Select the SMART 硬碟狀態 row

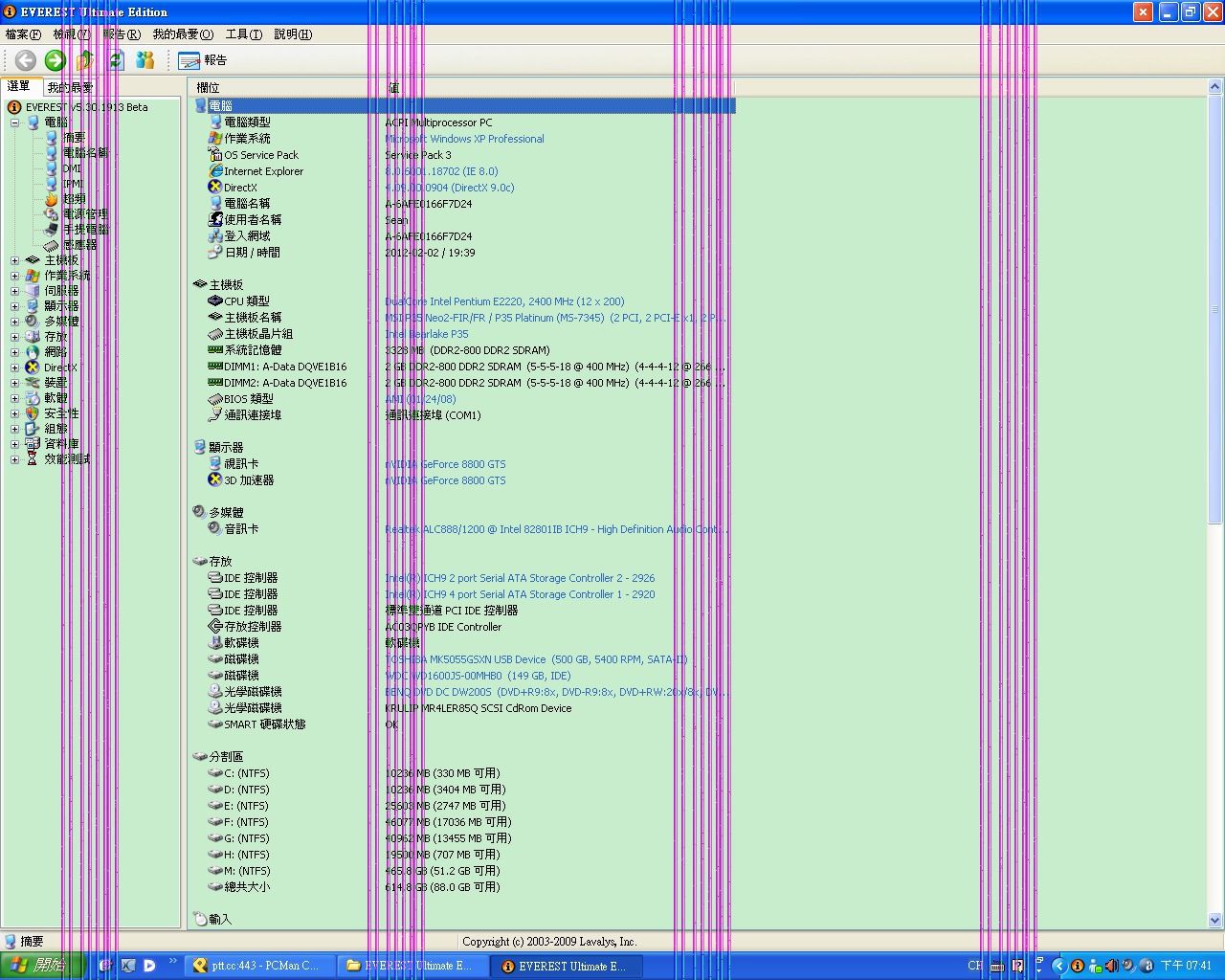(x=463, y=724)
